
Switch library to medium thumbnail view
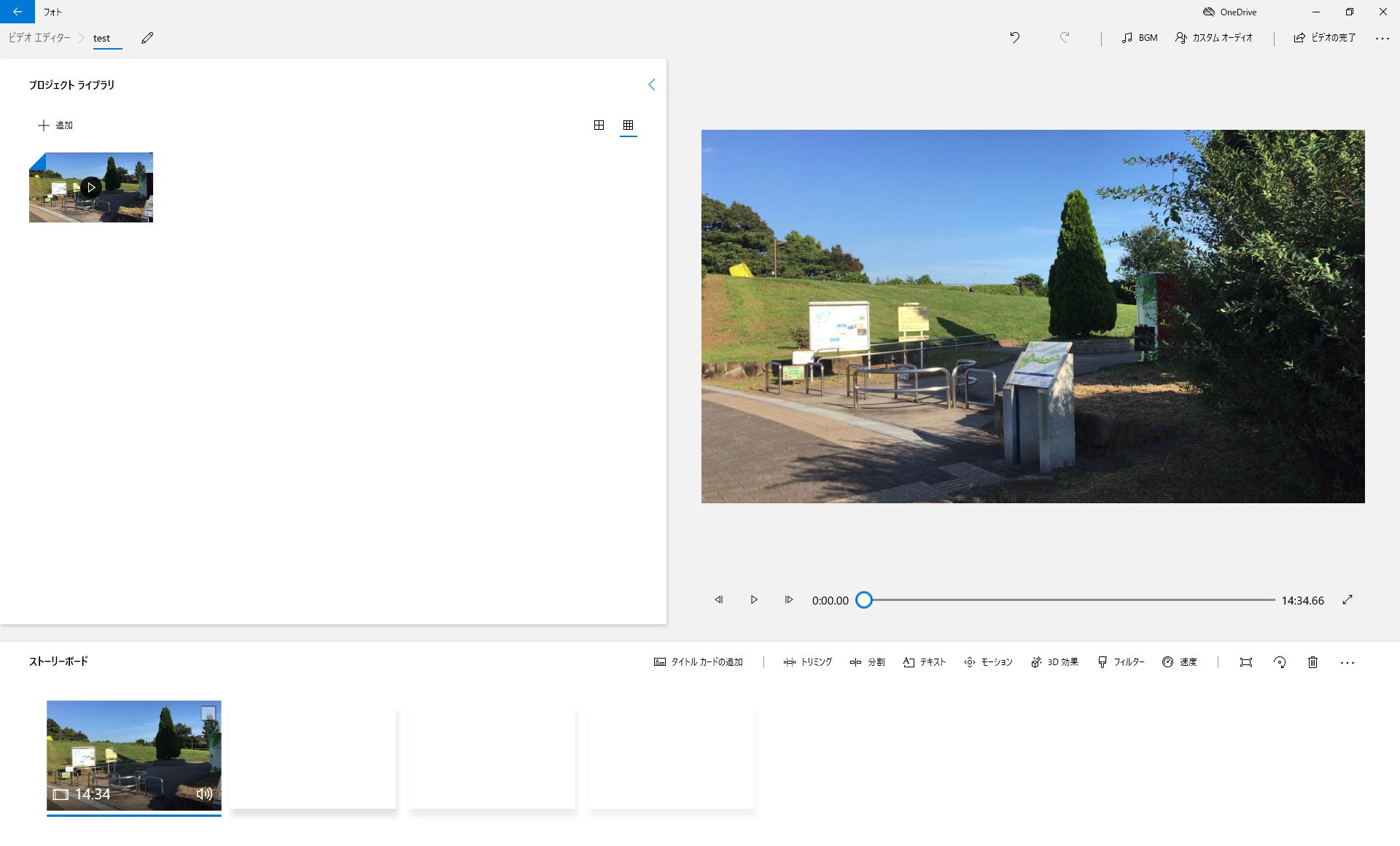coord(599,125)
